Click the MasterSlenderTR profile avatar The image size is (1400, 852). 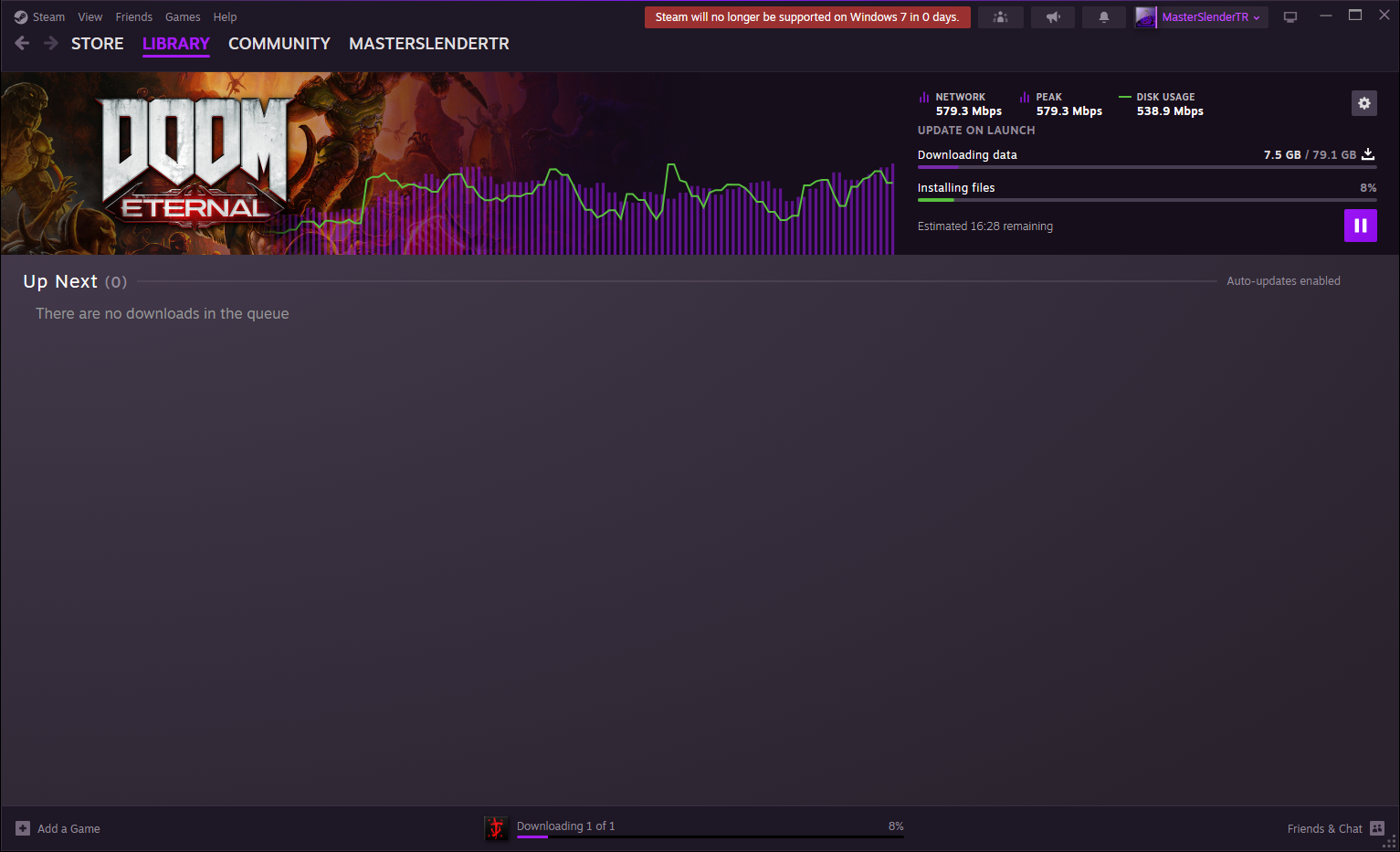[1146, 17]
